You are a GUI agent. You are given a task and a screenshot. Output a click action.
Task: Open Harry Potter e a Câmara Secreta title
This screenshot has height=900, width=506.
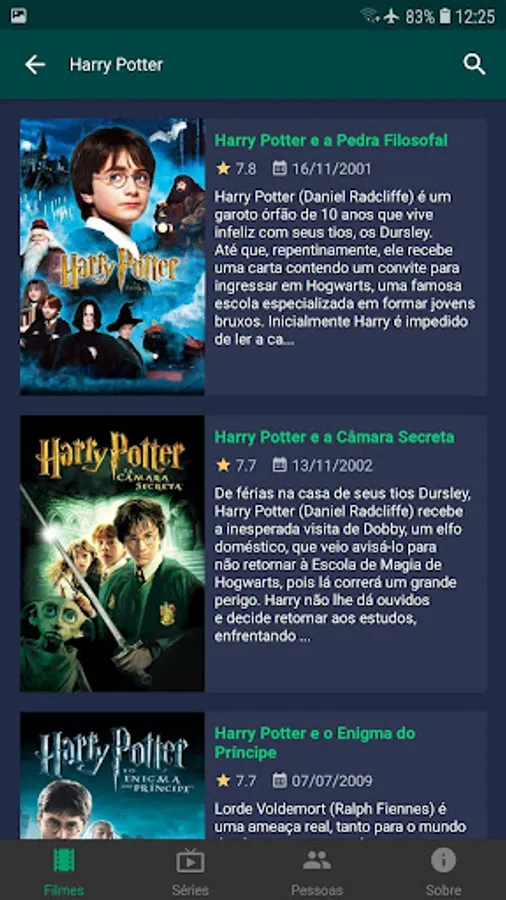click(x=334, y=437)
